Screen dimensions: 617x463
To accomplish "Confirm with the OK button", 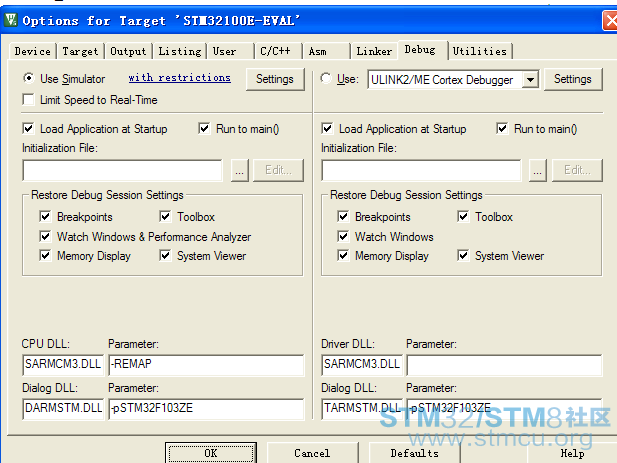I will [211, 453].
